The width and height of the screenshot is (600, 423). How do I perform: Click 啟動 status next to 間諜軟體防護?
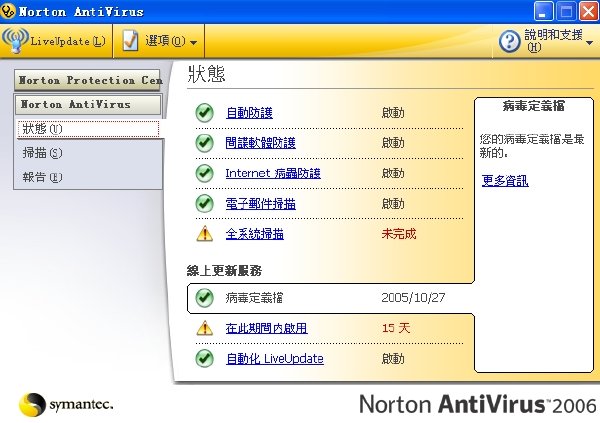tap(393, 143)
